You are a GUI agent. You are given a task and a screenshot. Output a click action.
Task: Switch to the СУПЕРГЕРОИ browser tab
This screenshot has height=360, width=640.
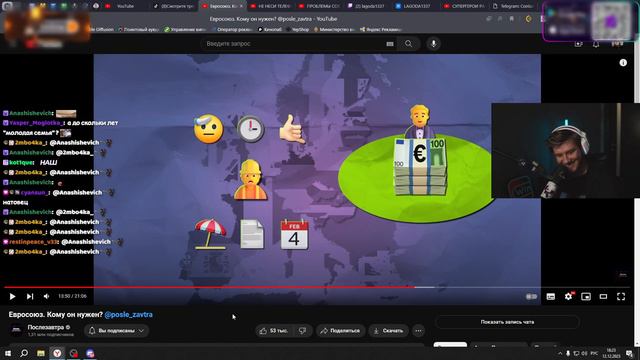465,6
